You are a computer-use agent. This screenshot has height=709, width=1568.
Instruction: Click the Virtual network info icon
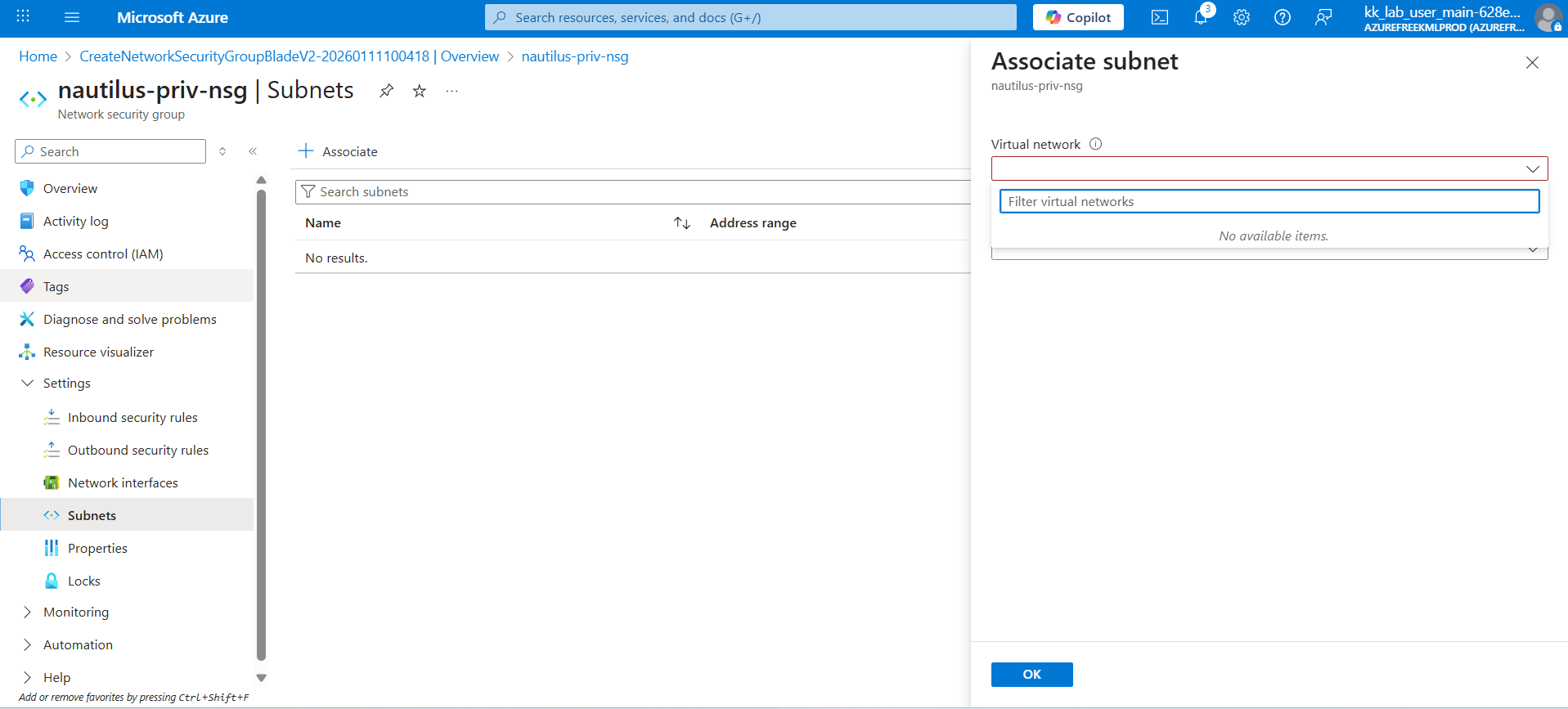pyautogui.click(x=1096, y=144)
